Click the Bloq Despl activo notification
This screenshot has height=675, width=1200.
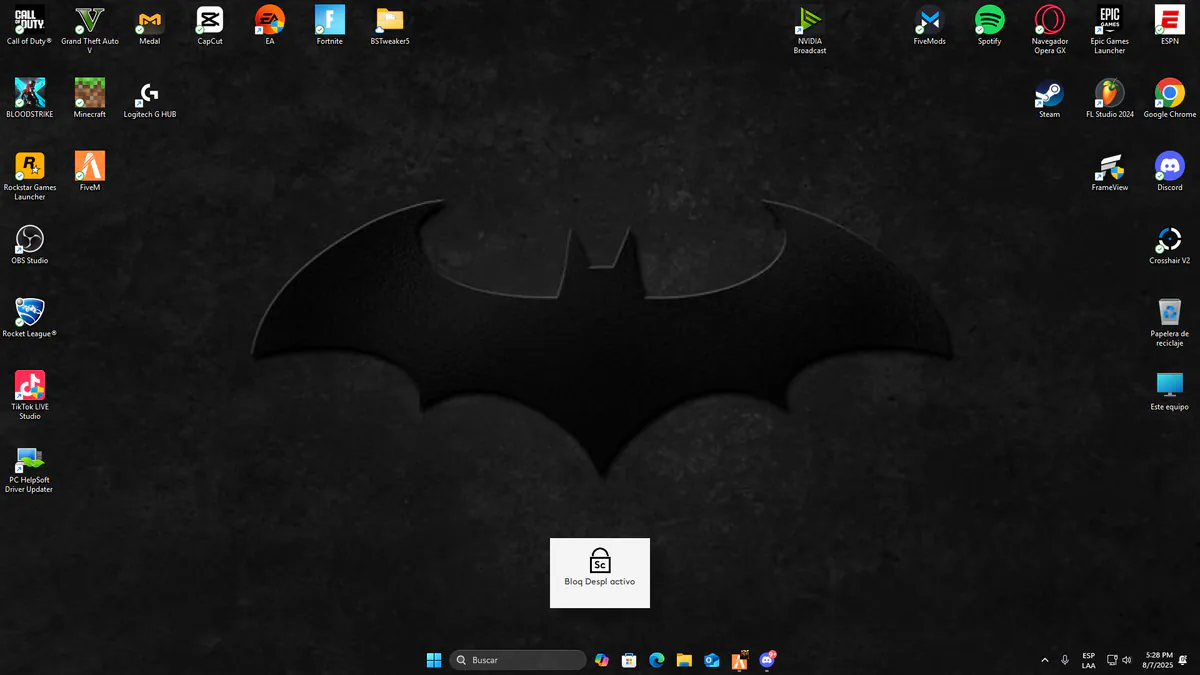pos(600,573)
